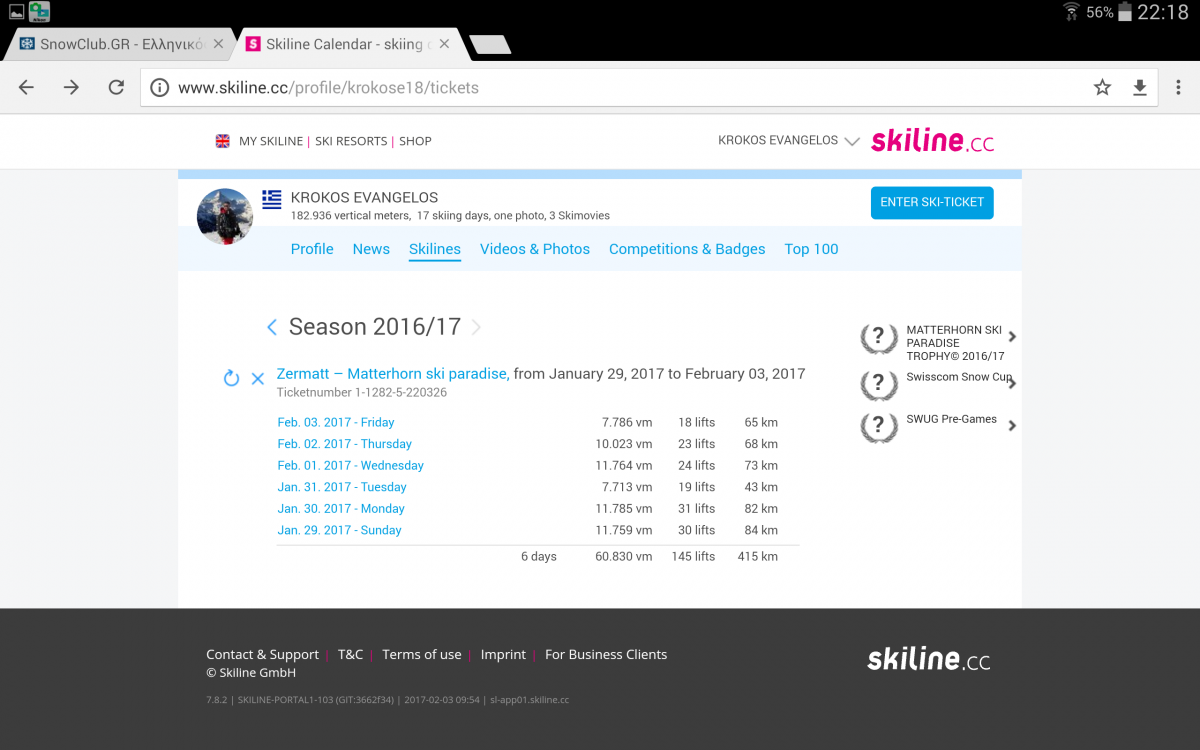
Task: Open the Chrome three-dot menu
Action: coord(1179,87)
